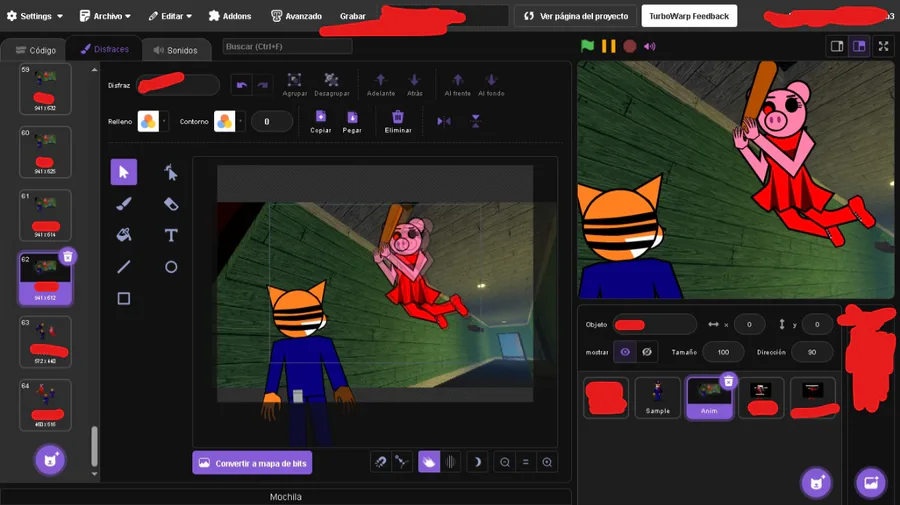Delete selection with Eliminar icon
Image resolution: width=900 pixels, height=505 pixels.
[398, 116]
